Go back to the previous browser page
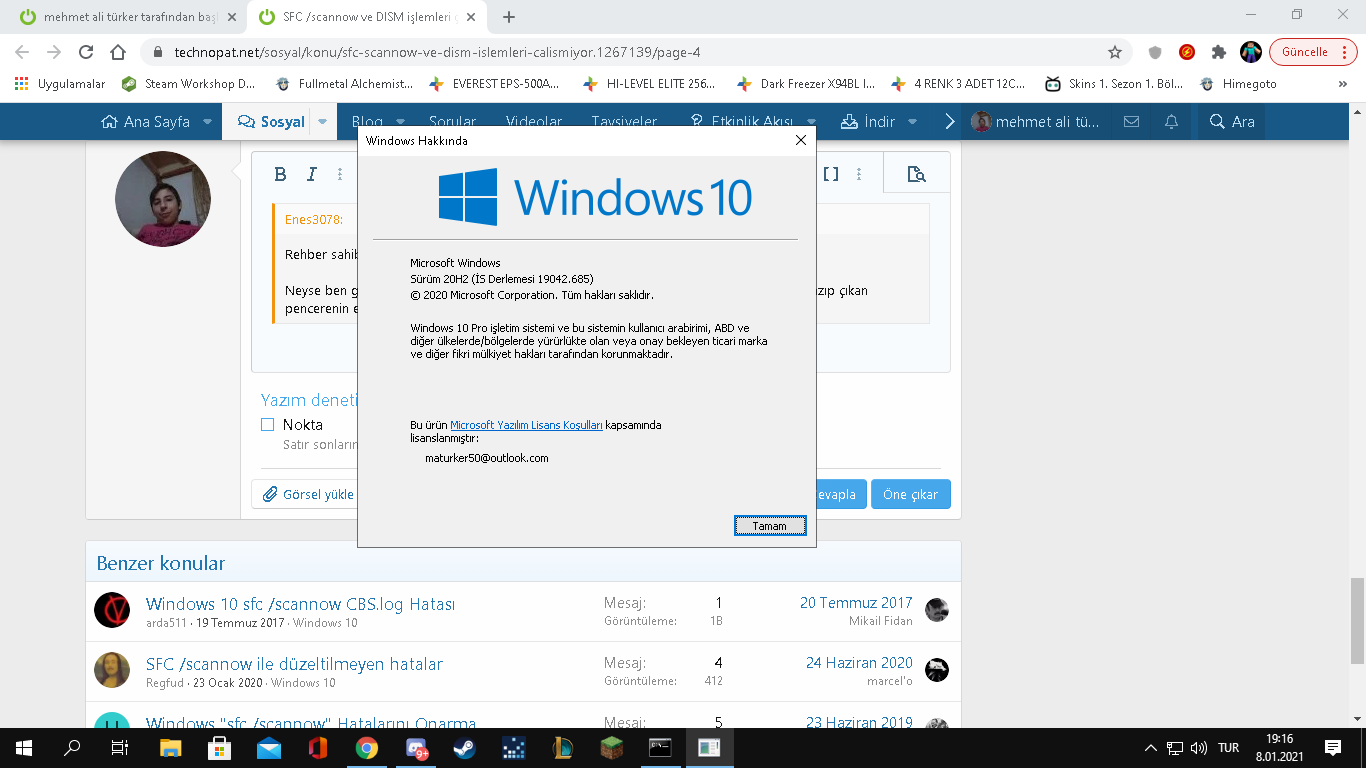The width and height of the screenshot is (1366, 768). [x=22, y=52]
